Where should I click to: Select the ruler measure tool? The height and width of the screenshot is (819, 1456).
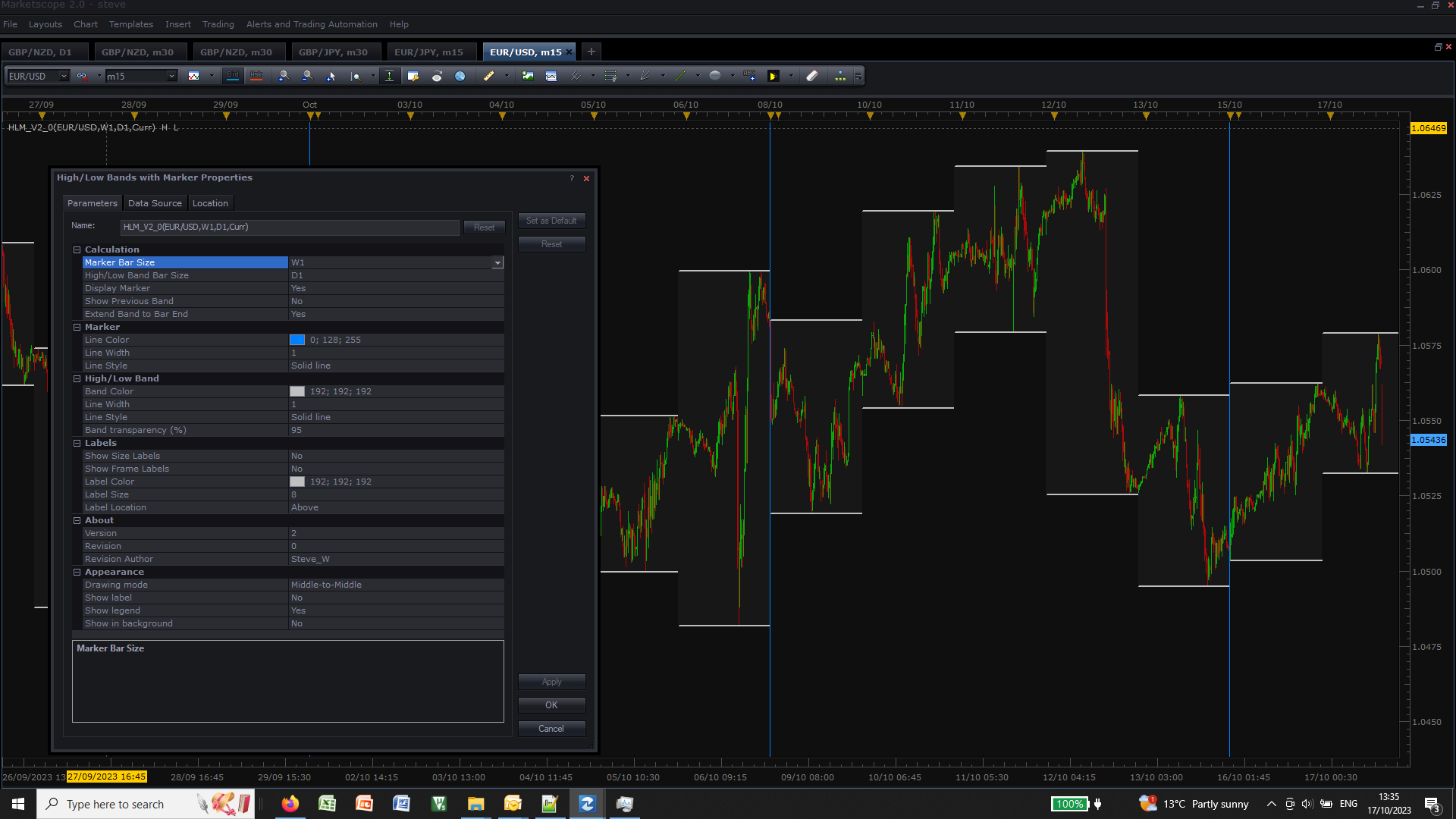tap(489, 76)
